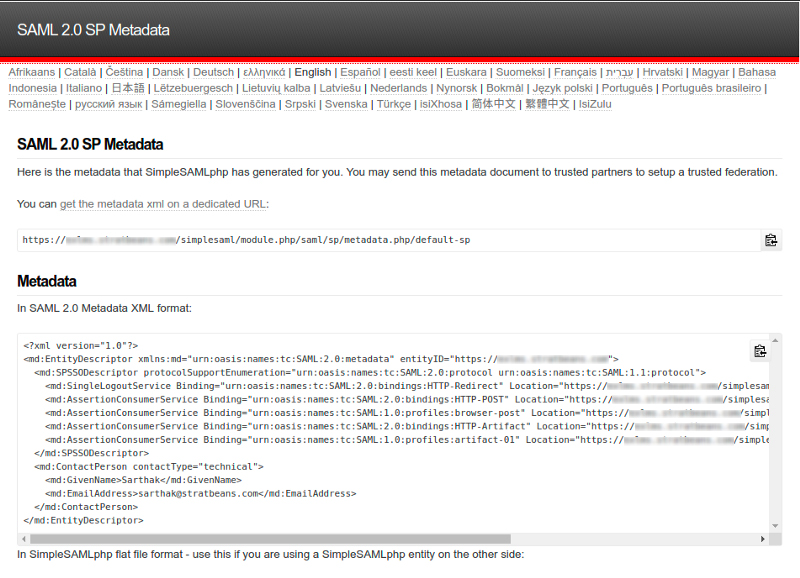Change language to Italiano
The height and width of the screenshot is (578, 800).
pyautogui.click(x=83, y=88)
